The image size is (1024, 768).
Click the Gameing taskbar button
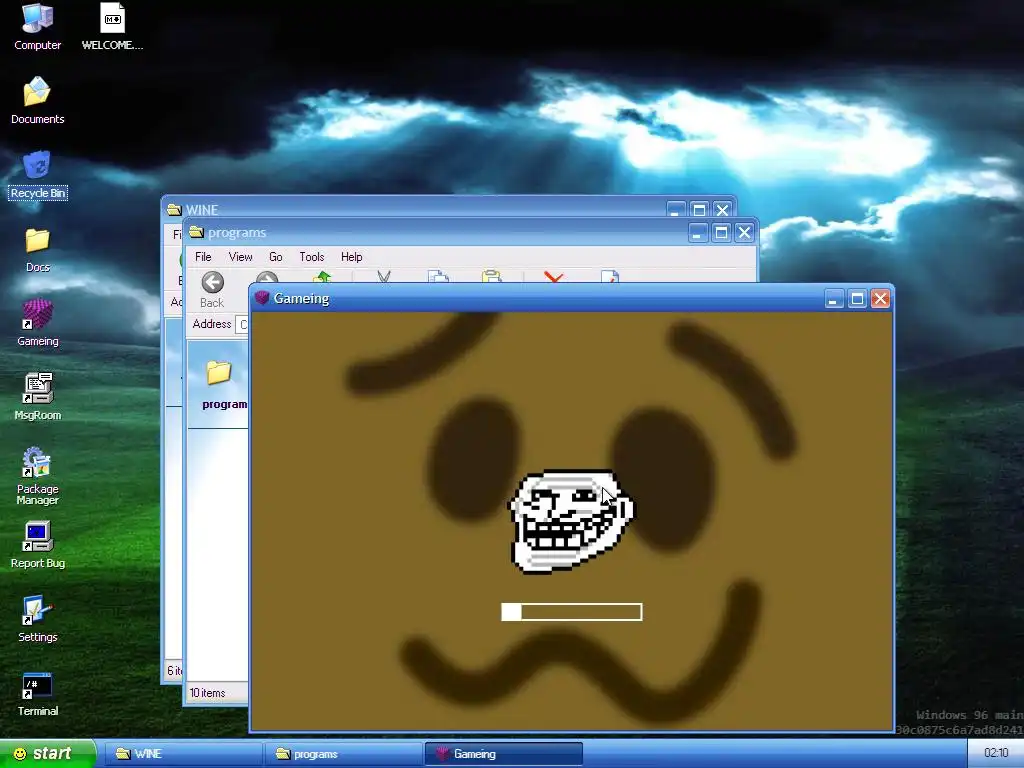tap(504, 754)
